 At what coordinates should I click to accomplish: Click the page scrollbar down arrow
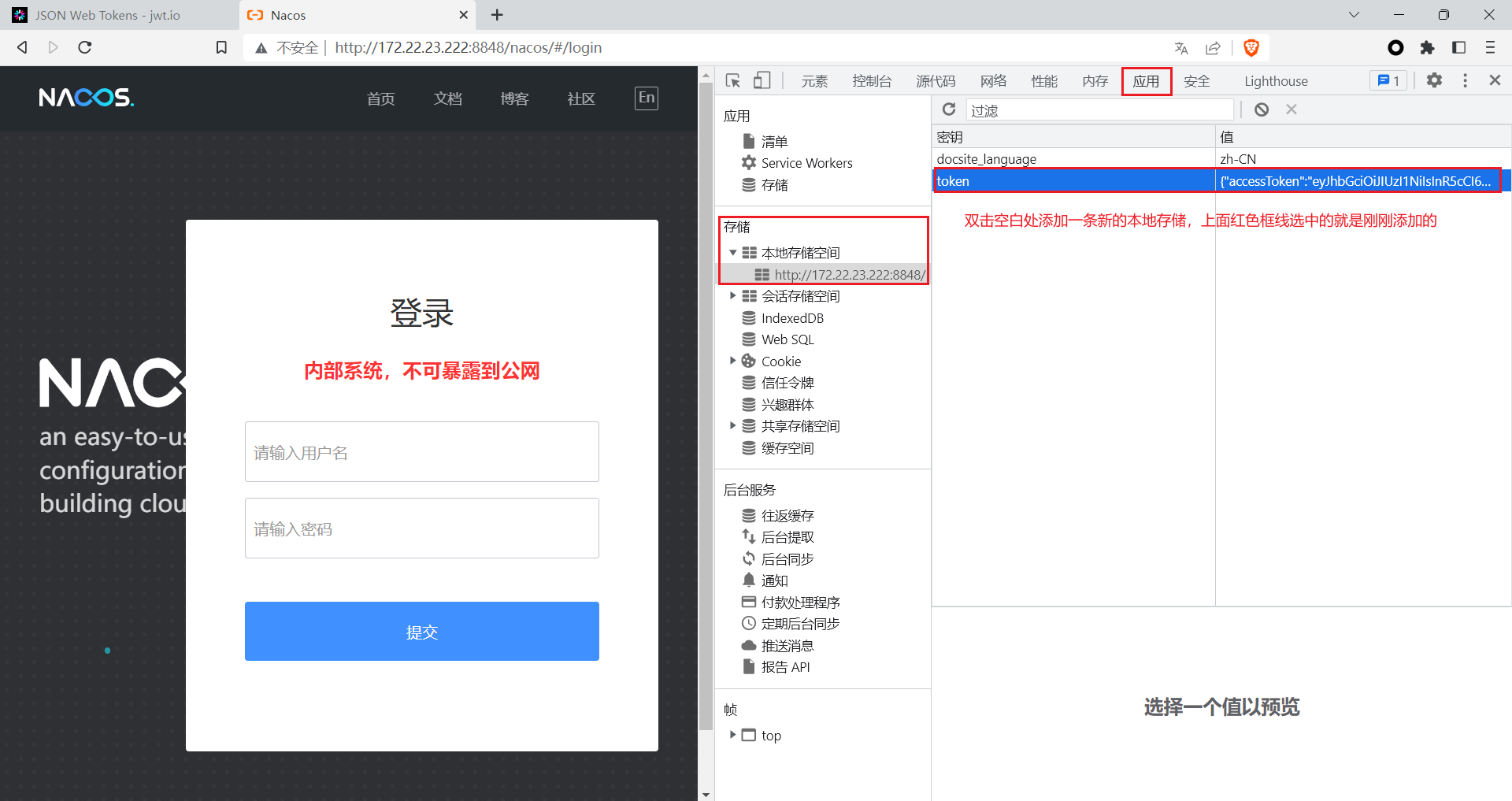[x=706, y=794]
